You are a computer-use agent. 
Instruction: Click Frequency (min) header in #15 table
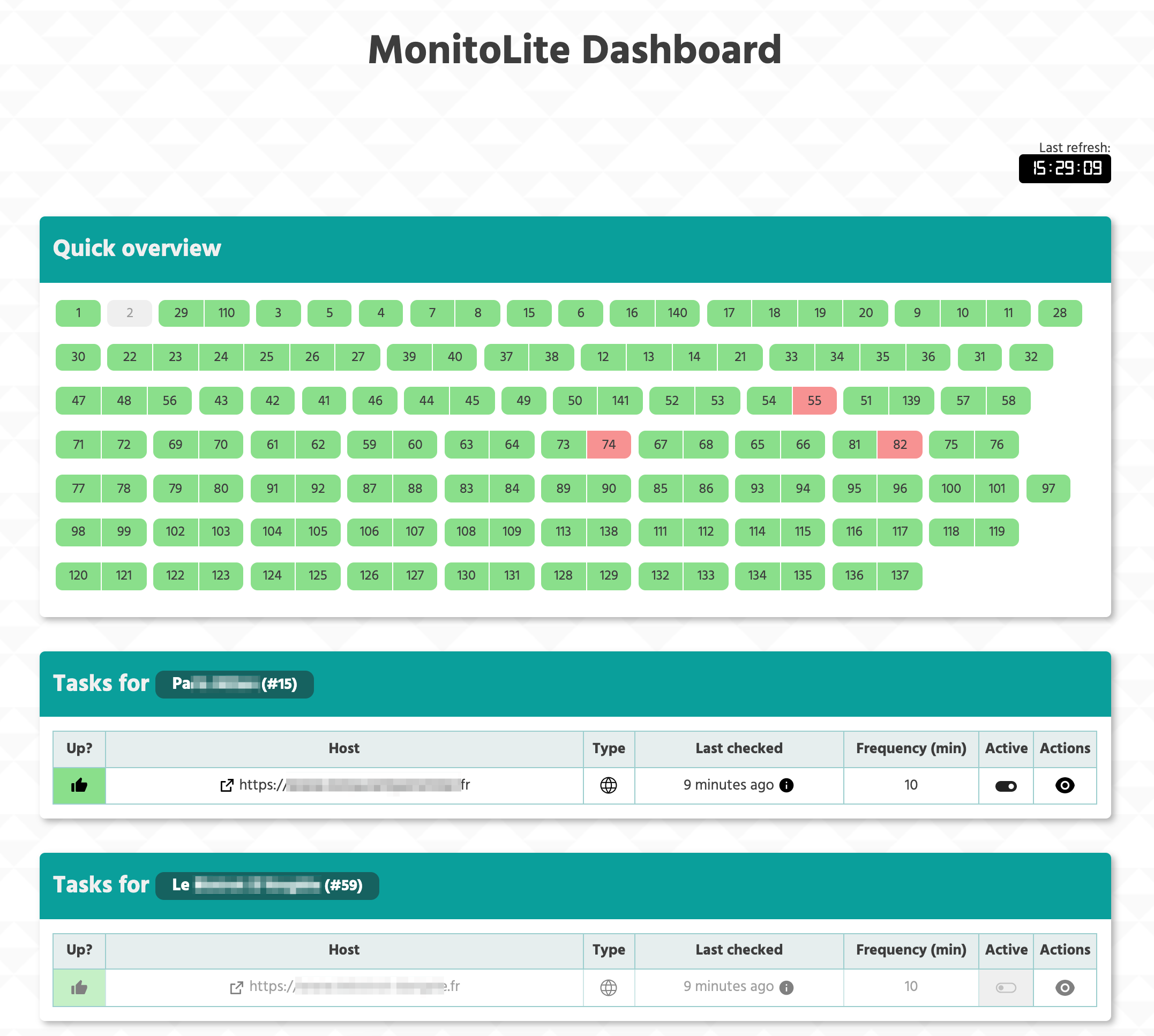[911, 748]
